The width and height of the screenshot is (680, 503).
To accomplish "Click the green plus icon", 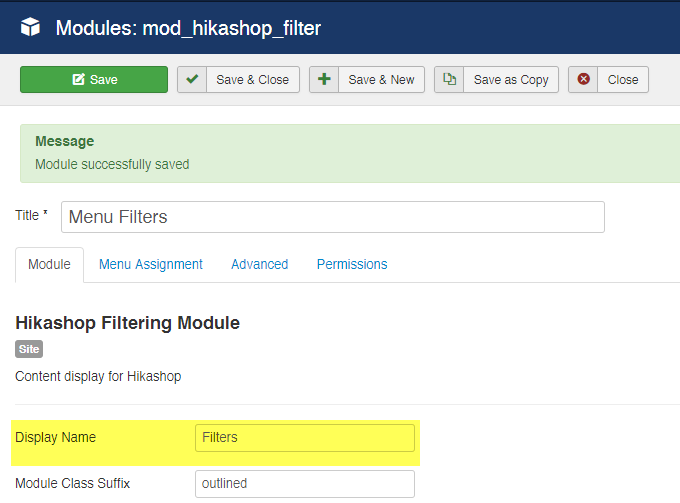I will pos(324,79).
